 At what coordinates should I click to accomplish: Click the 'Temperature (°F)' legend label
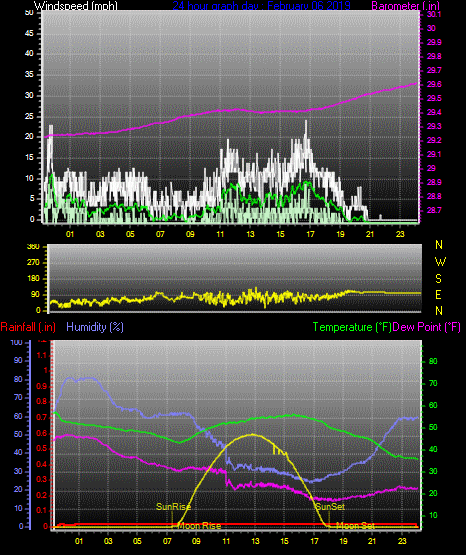tap(352, 327)
